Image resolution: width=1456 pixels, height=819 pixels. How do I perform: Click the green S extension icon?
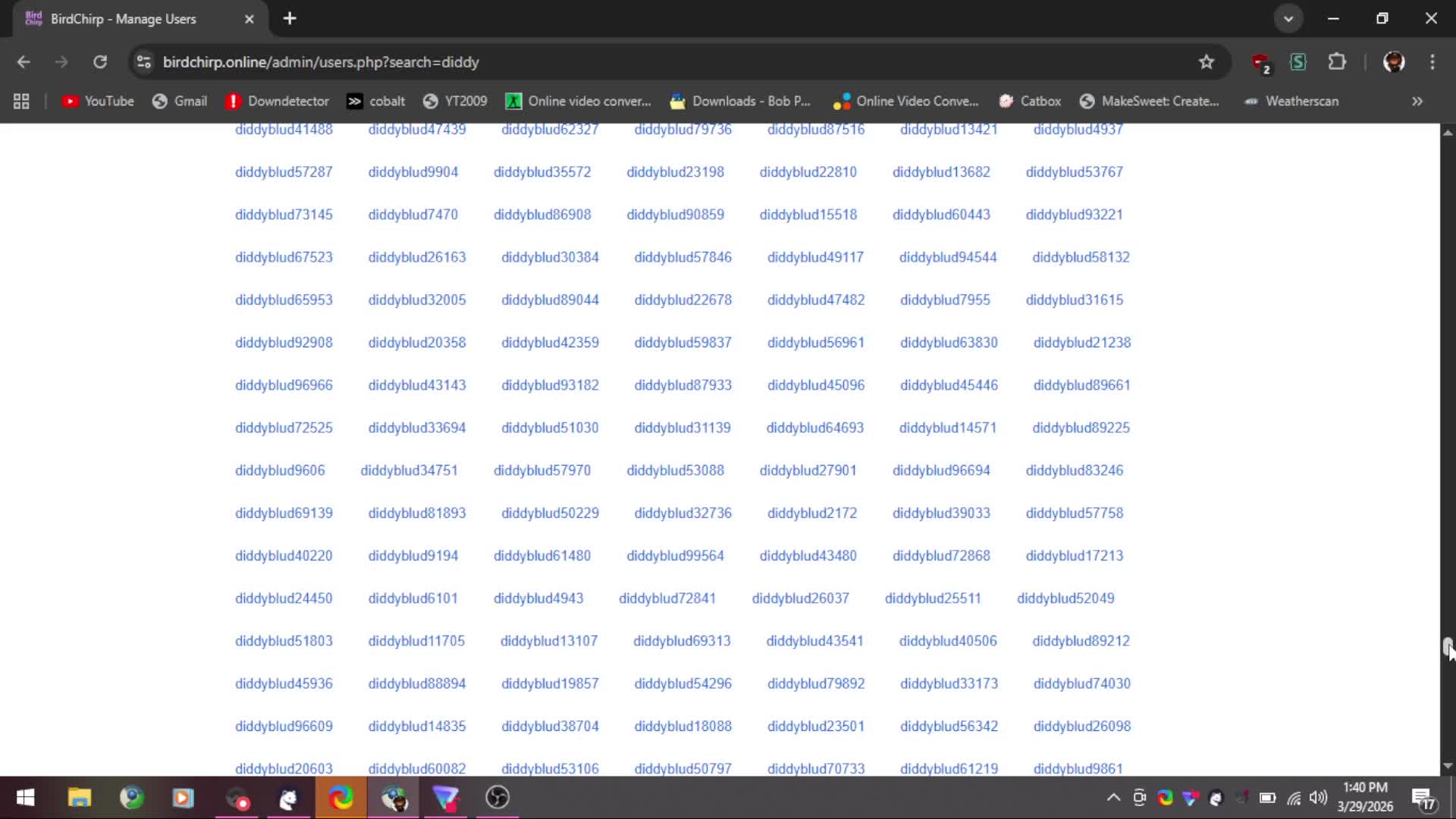point(1298,62)
